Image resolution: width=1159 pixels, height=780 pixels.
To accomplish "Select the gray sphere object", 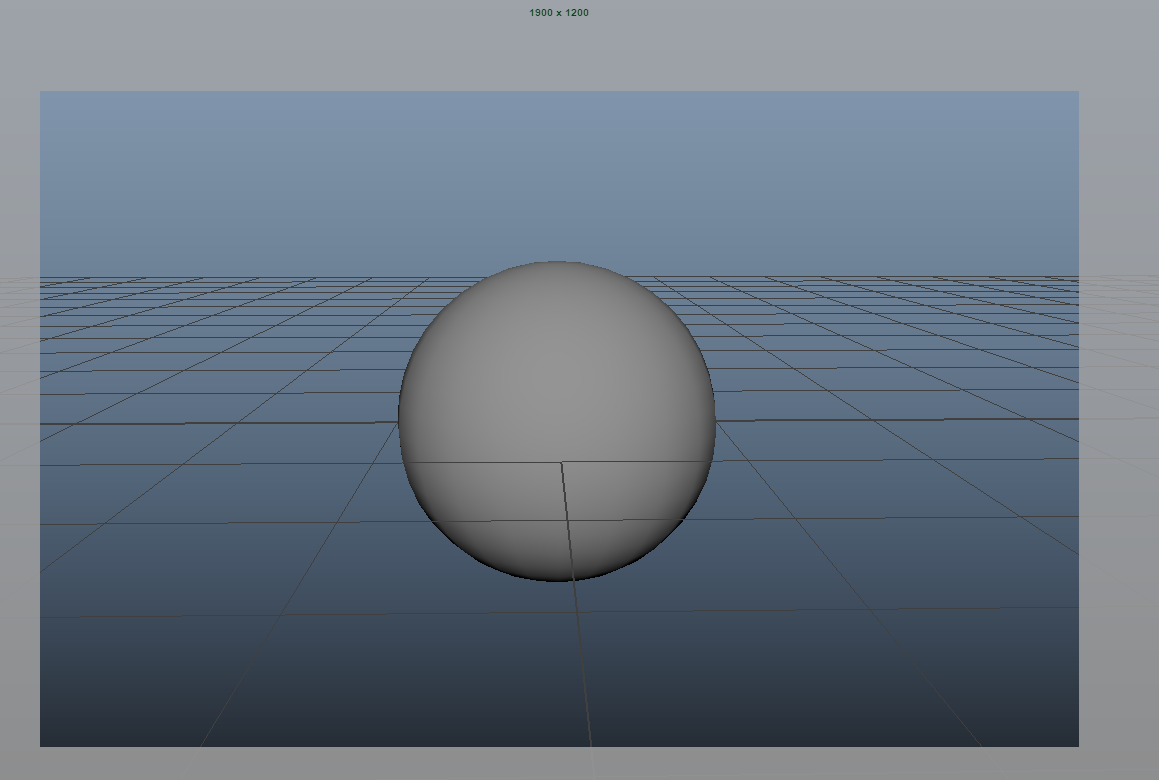I will (x=557, y=421).
